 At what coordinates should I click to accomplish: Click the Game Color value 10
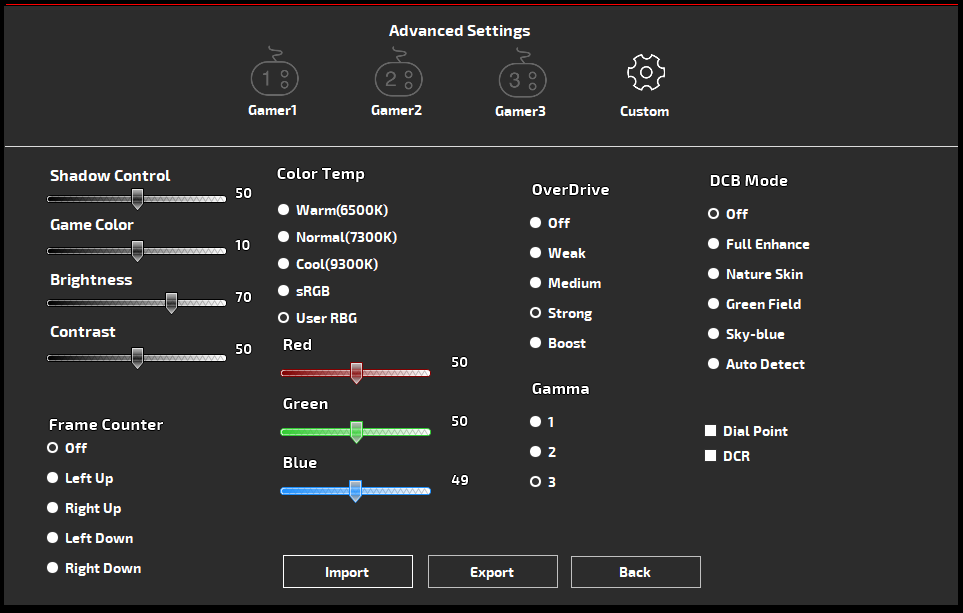tap(243, 245)
